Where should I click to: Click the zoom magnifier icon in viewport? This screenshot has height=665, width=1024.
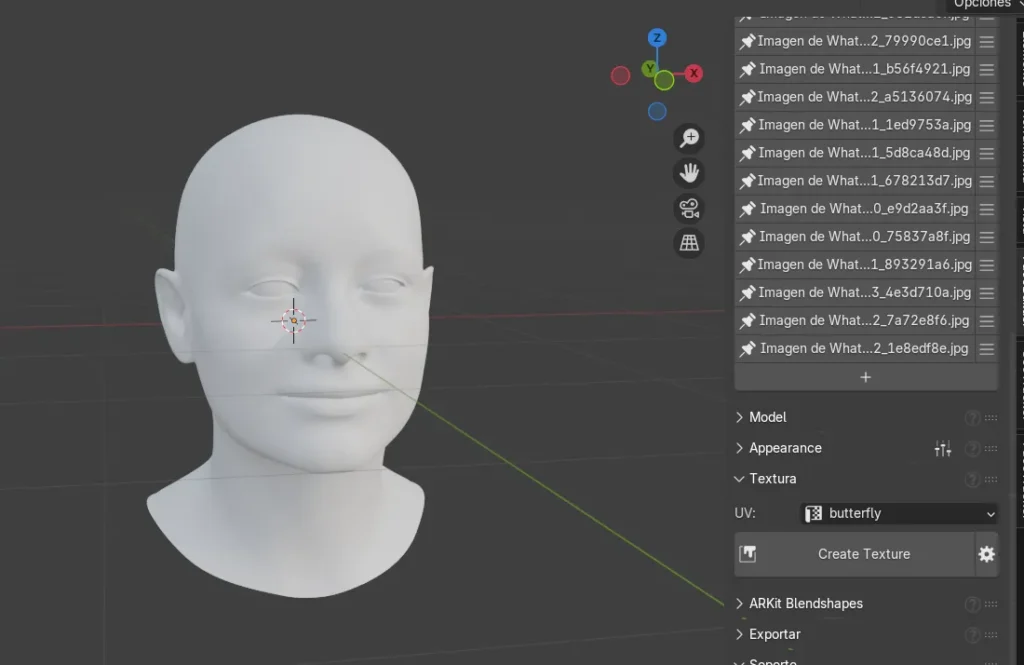(x=689, y=138)
